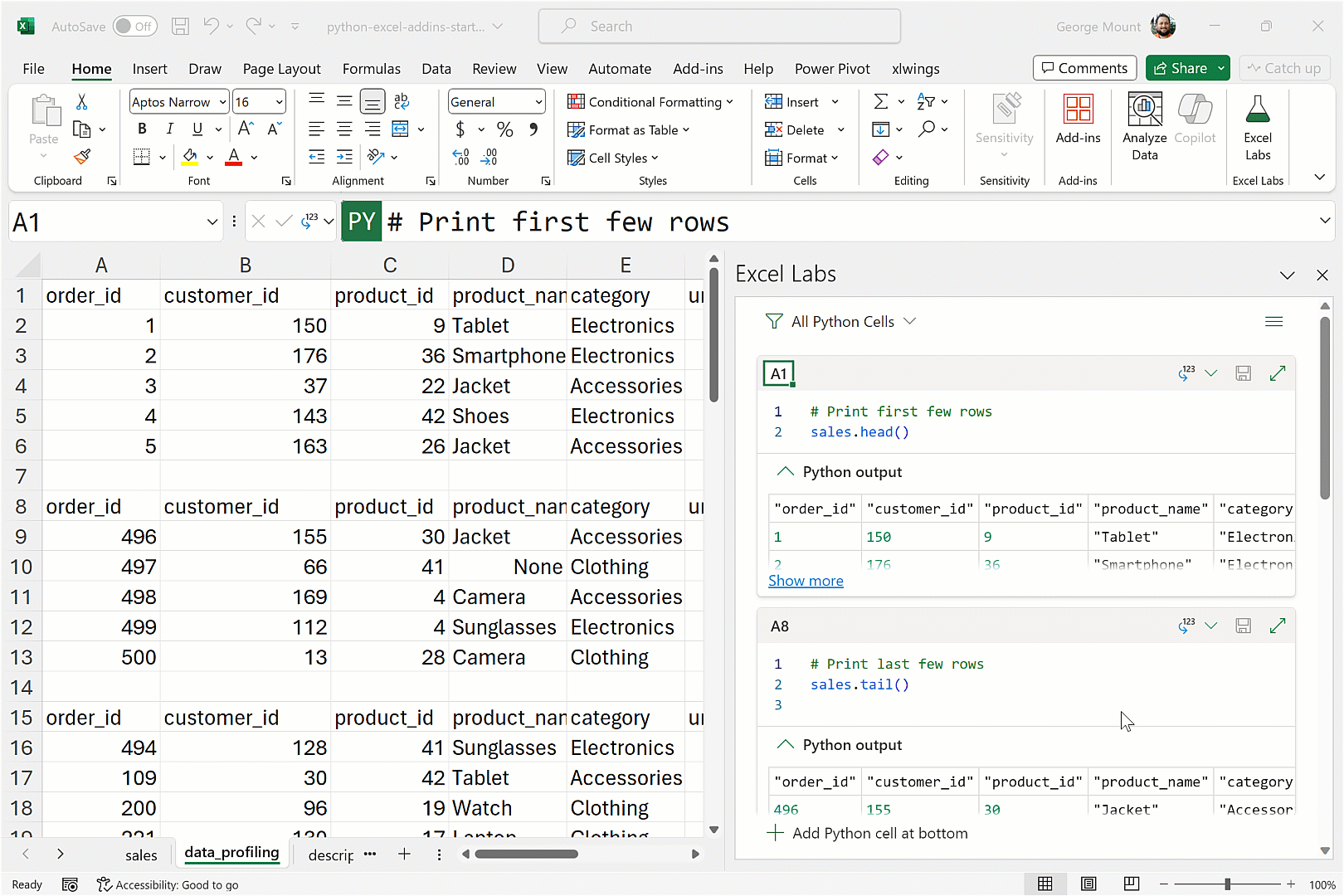Click the AutoSum sigma icon
Image resolution: width=1344 pixels, height=896 pixels.
[x=880, y=102]
